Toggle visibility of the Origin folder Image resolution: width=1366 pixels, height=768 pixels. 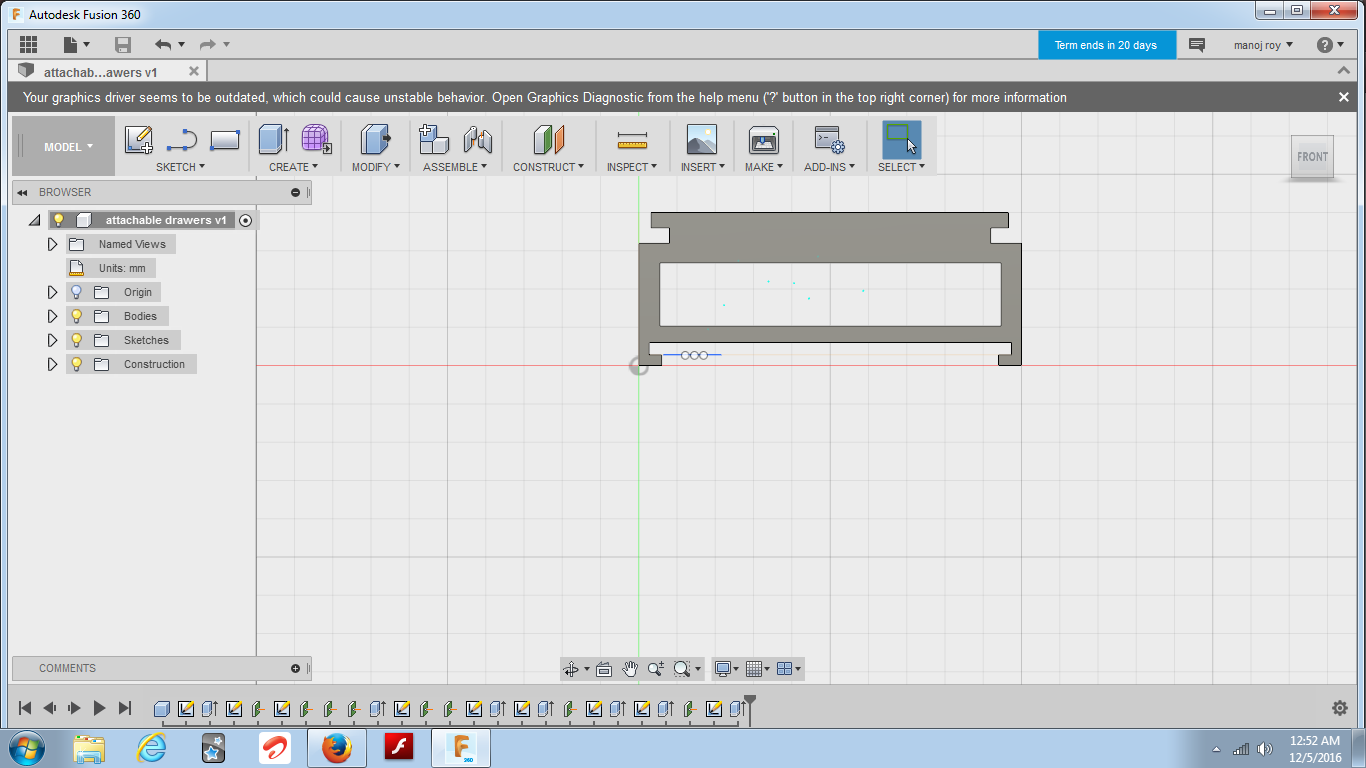coord(76,291)
